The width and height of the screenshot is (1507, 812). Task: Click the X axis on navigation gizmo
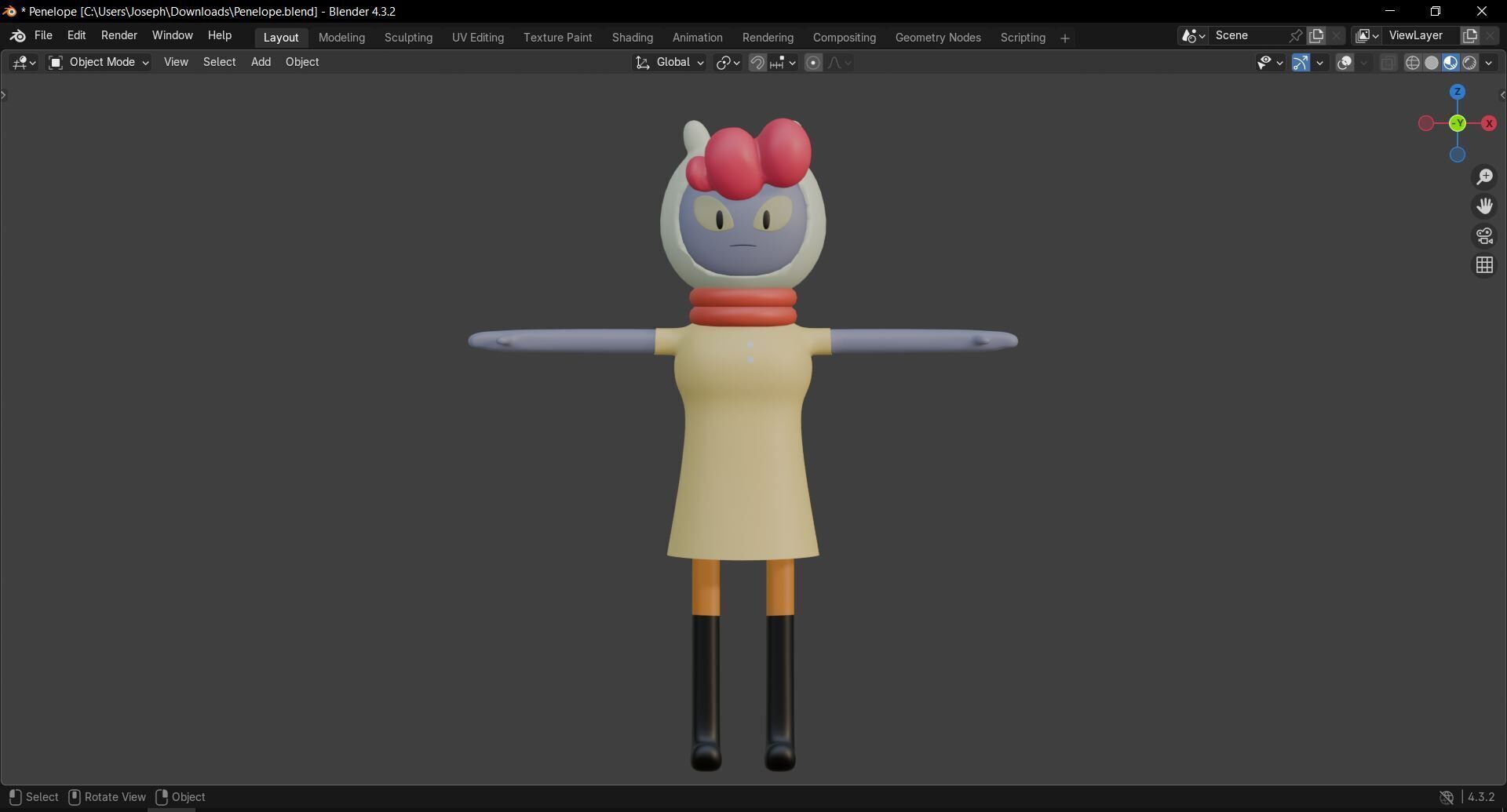[x=1489, y=123]
